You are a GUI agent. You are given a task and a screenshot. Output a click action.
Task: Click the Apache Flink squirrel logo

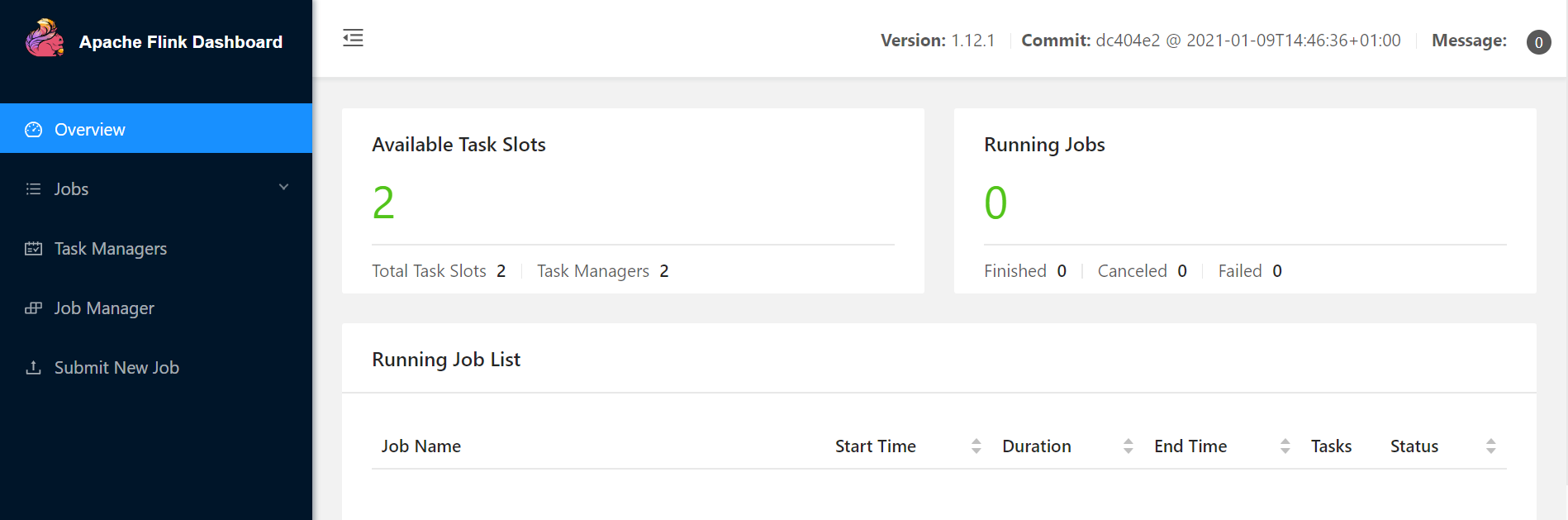[45, 39]
